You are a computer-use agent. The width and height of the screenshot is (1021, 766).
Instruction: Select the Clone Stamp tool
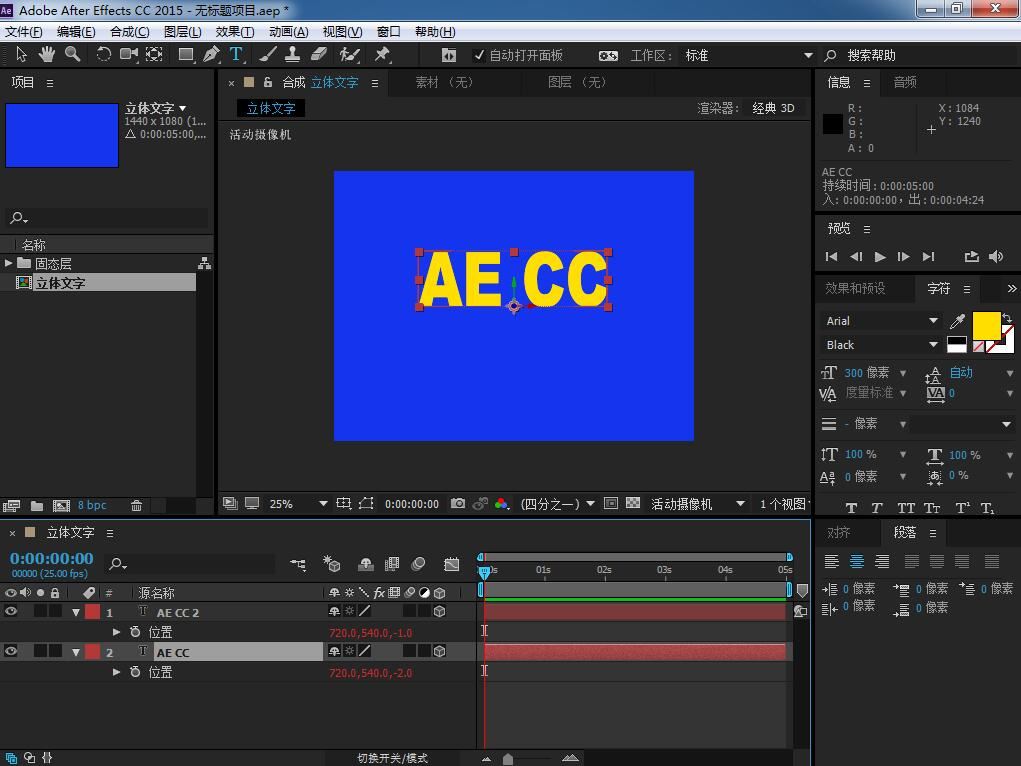pyautogui.click(x=292, y=55)
